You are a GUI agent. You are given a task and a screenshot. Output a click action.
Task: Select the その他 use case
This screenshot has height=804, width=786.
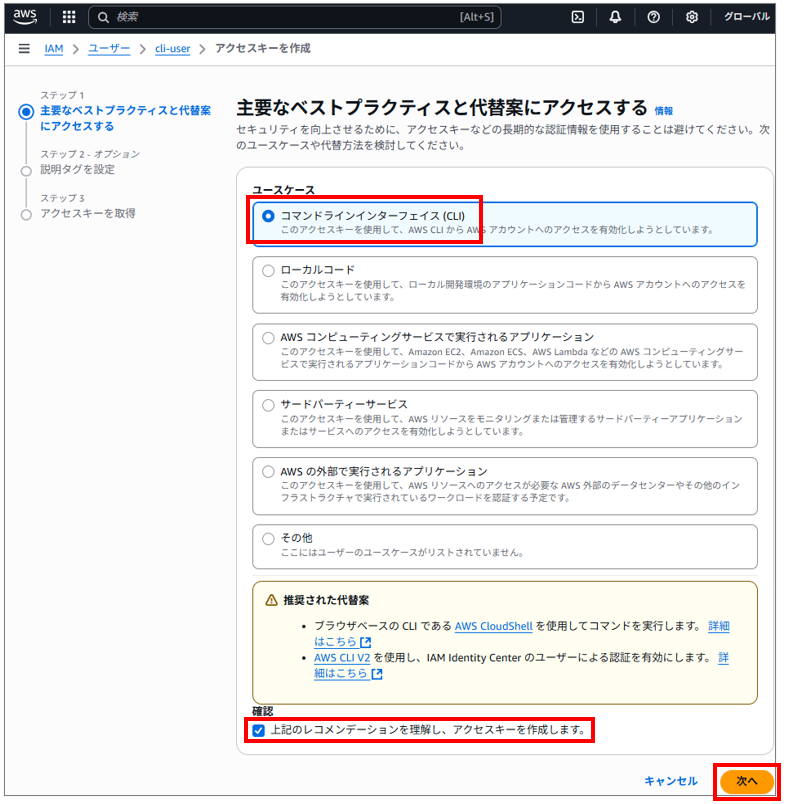505,546
